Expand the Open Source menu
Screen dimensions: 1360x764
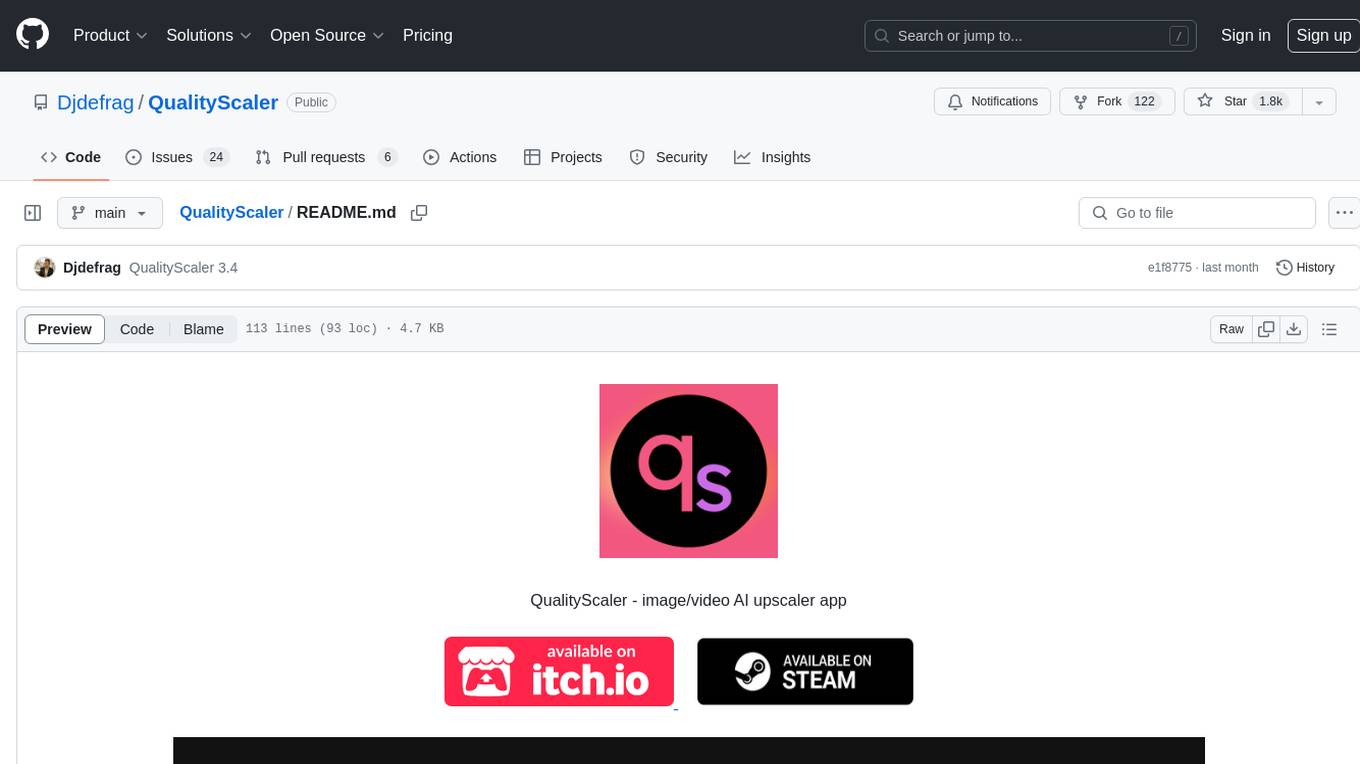click(x=327, y=35)
